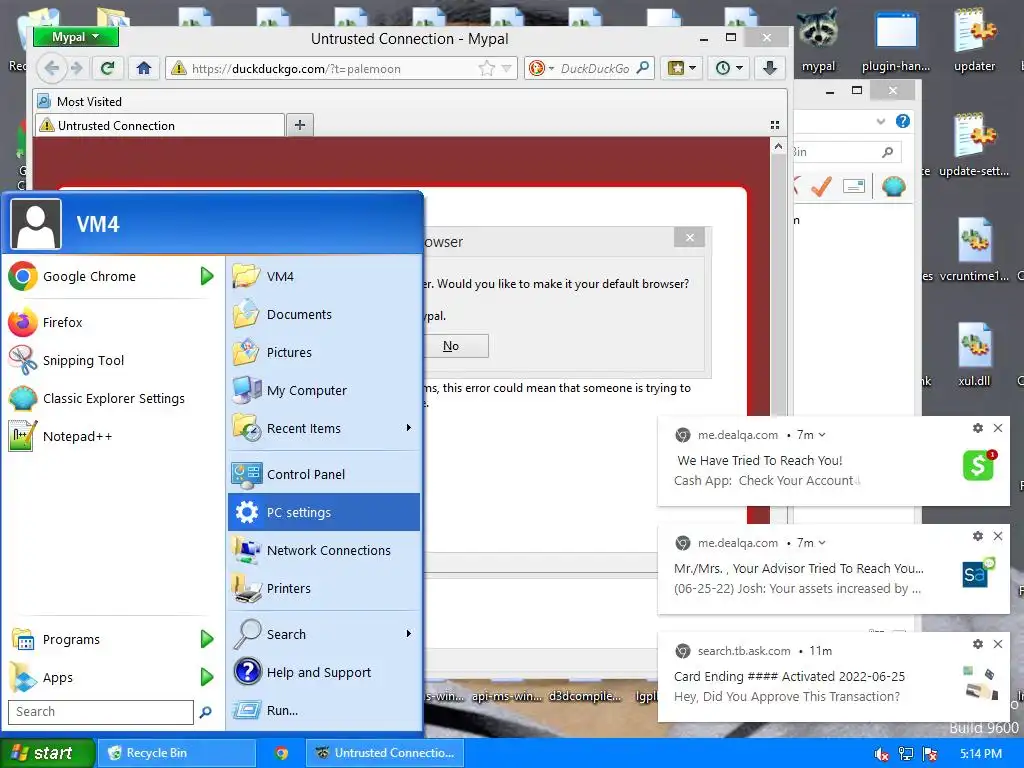This screenshot has height=768, width=1024.
Task: Click the untrusted connection warning icon in the URL bar
Action: 178,69
